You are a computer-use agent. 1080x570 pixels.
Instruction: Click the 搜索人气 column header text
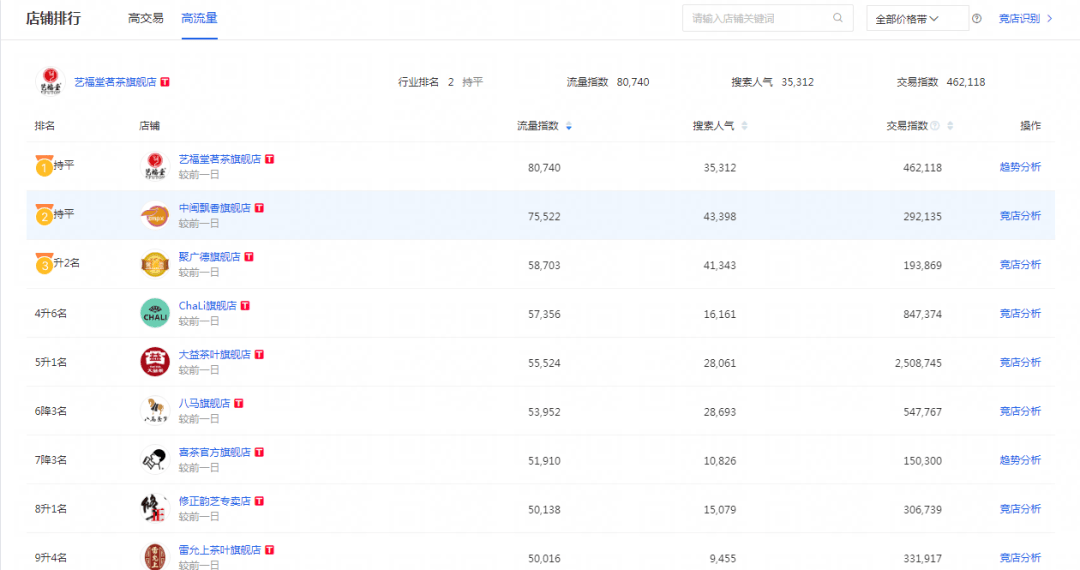[714, 126]
